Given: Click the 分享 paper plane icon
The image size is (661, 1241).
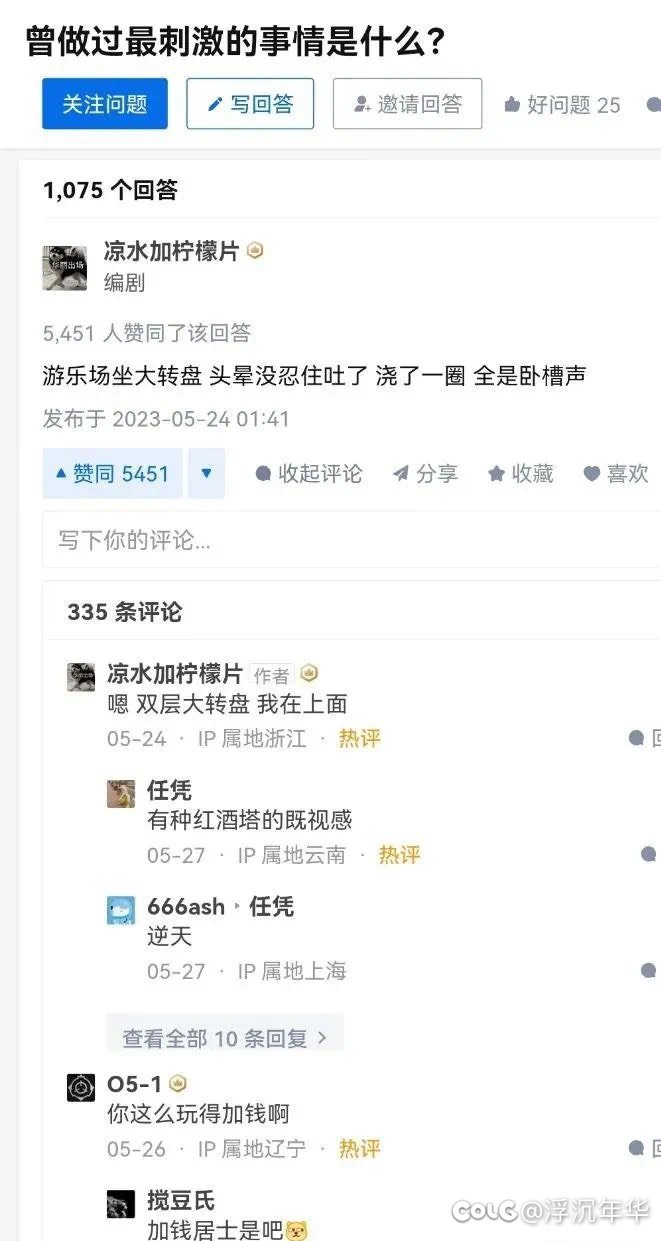Looking at the screenshot, I should click(401, 474).
